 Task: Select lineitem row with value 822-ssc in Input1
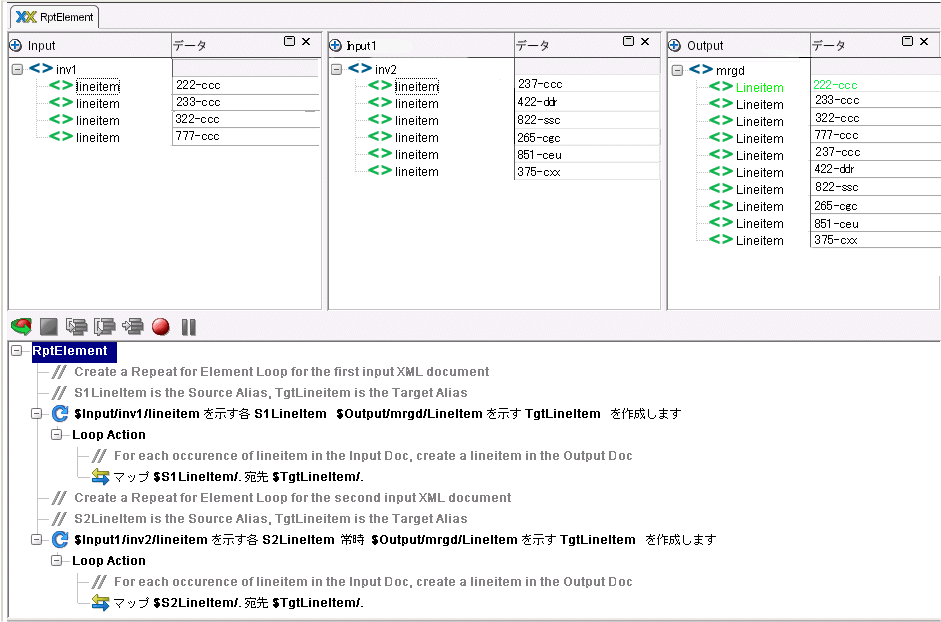pos(416,121)
